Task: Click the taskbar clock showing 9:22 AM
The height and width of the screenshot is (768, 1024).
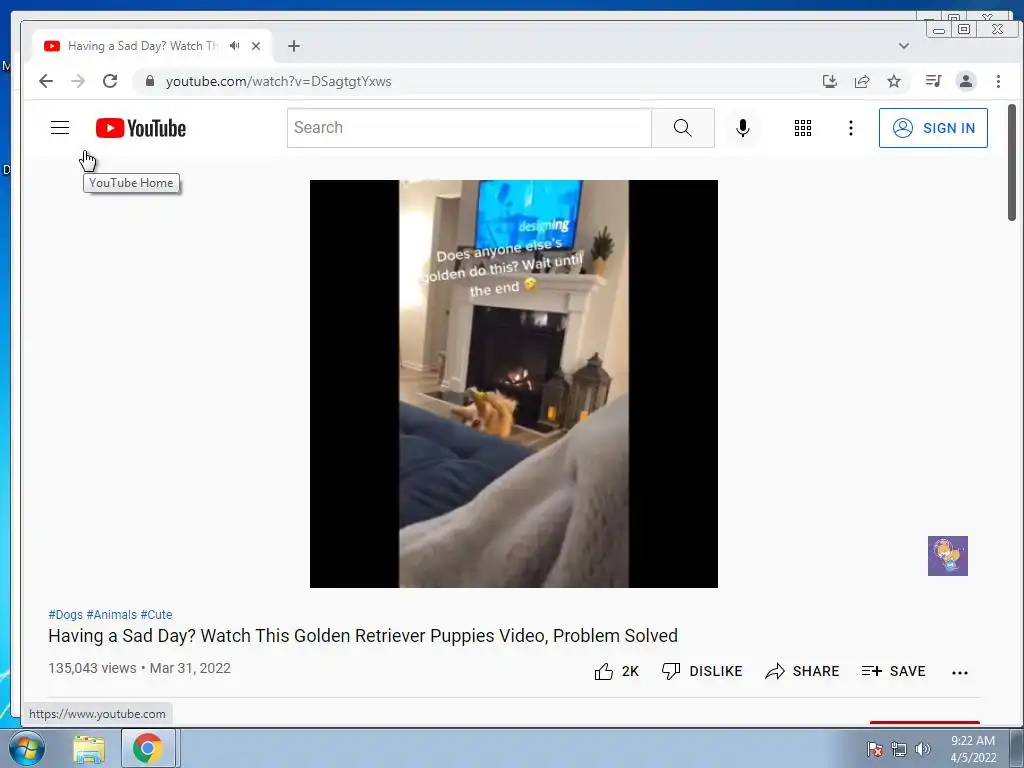Action: [x=973, y=749]
